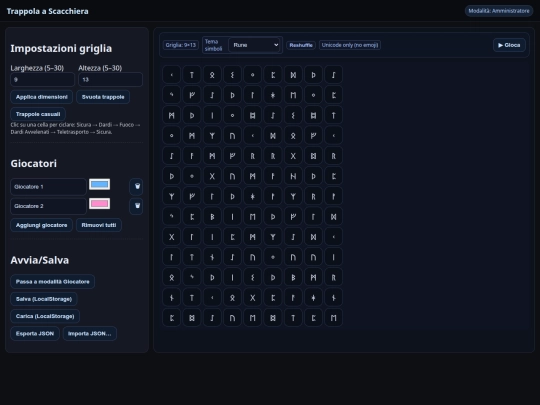Cycle trap on grid cell row 3, column 8
Screen dimensions: 540x405
[313, 115]
